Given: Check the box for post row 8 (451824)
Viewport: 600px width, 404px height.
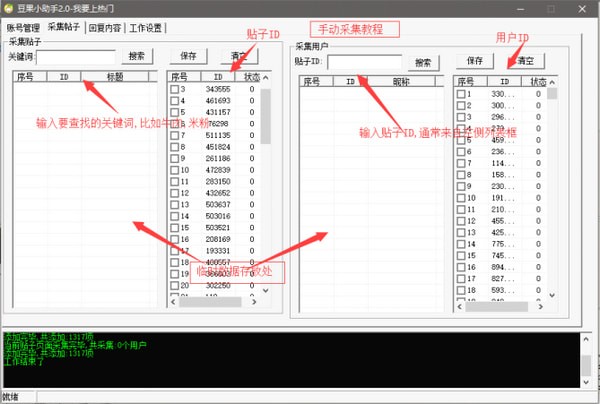Looking at the screenshot, I should pyautogui.click(x=174, y=147).
